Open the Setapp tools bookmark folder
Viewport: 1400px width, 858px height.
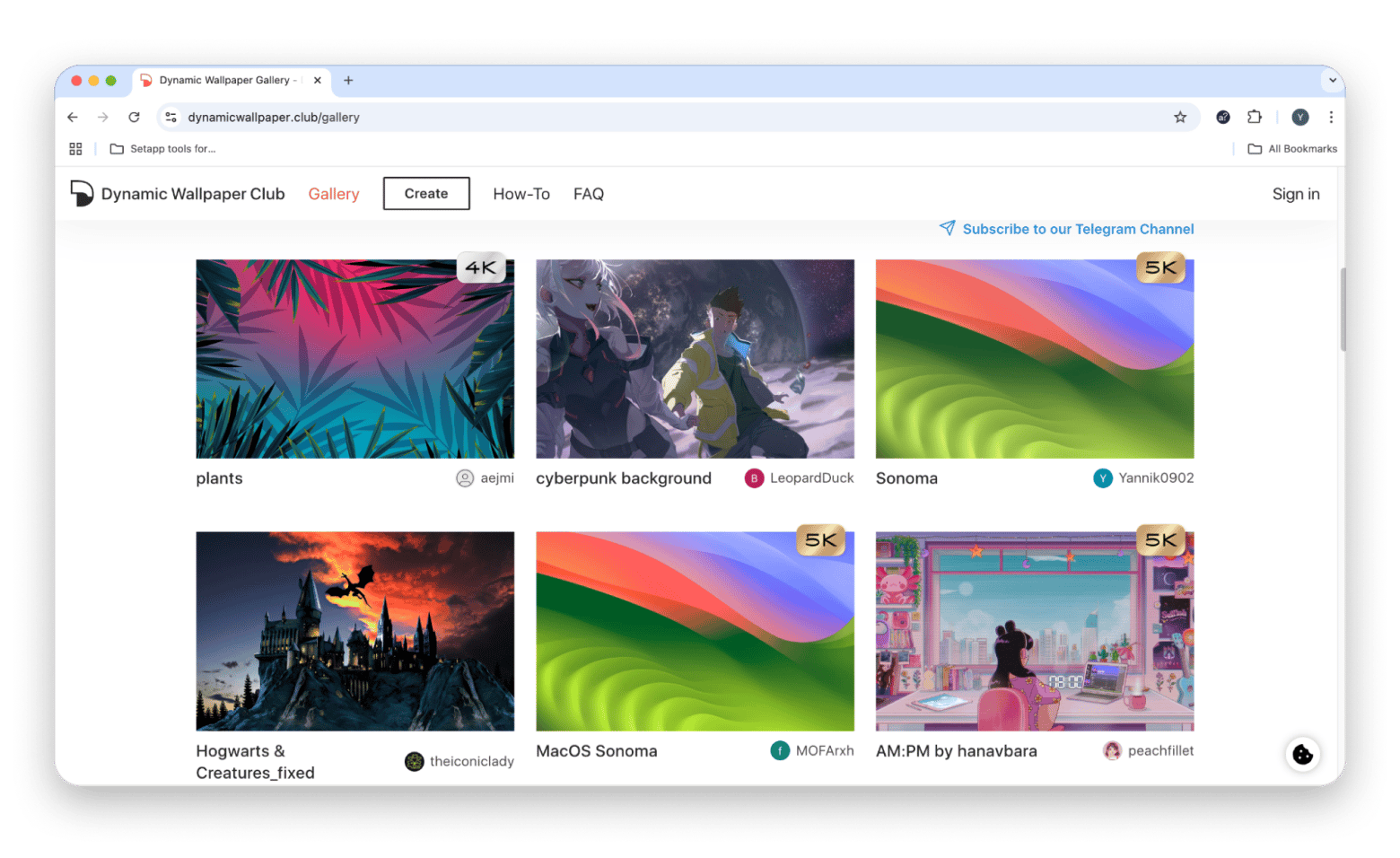point(162,149)
